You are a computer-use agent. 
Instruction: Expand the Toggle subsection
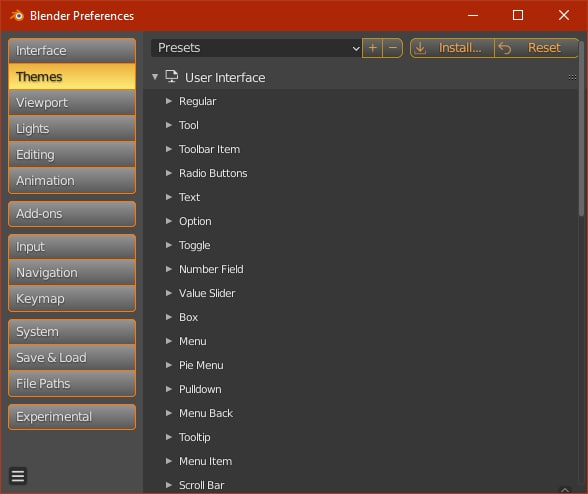click(169, 245)
